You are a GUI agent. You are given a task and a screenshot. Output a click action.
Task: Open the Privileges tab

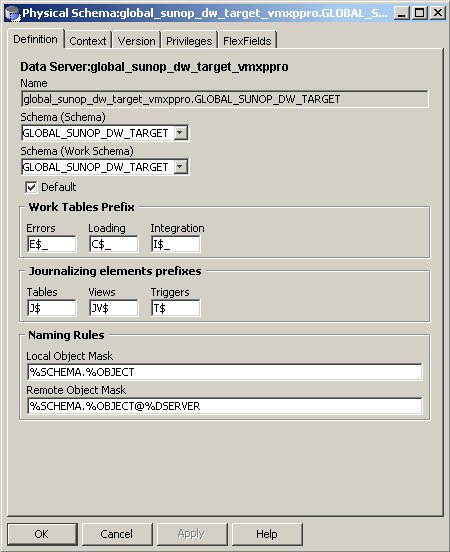pyautogui.click(x=189, y=41)
